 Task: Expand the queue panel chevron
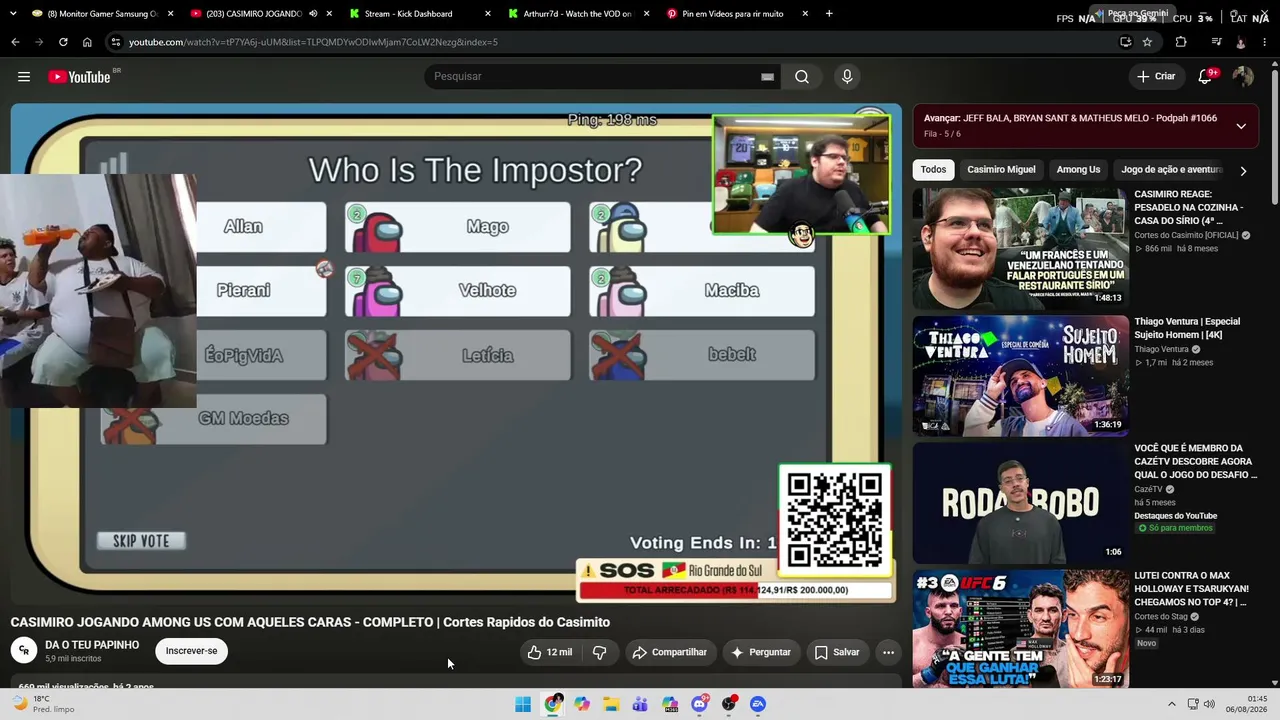1241,126
